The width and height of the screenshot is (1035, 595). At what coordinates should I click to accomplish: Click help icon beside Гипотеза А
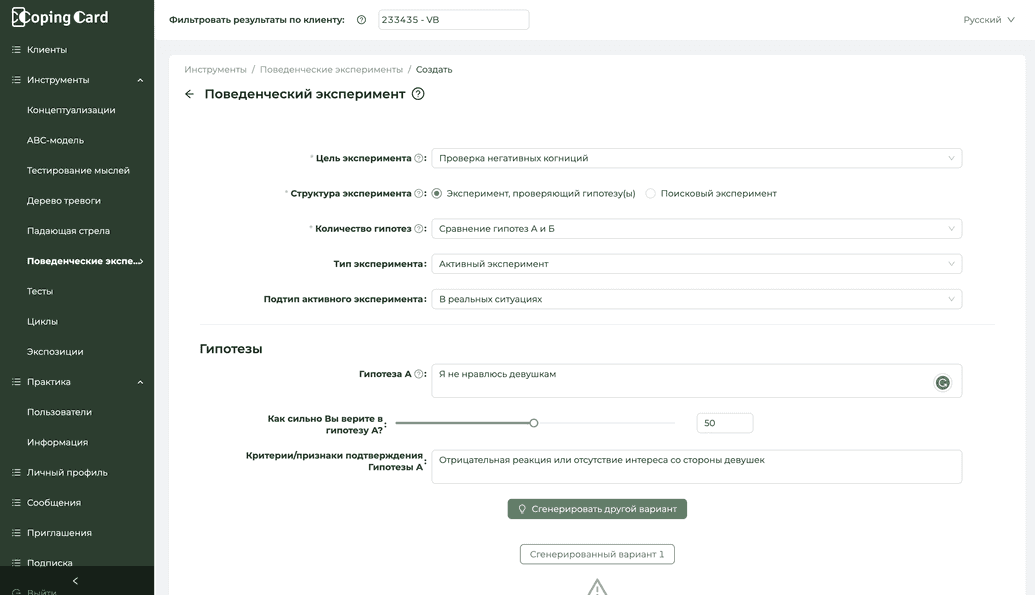(x=418, y=374)
